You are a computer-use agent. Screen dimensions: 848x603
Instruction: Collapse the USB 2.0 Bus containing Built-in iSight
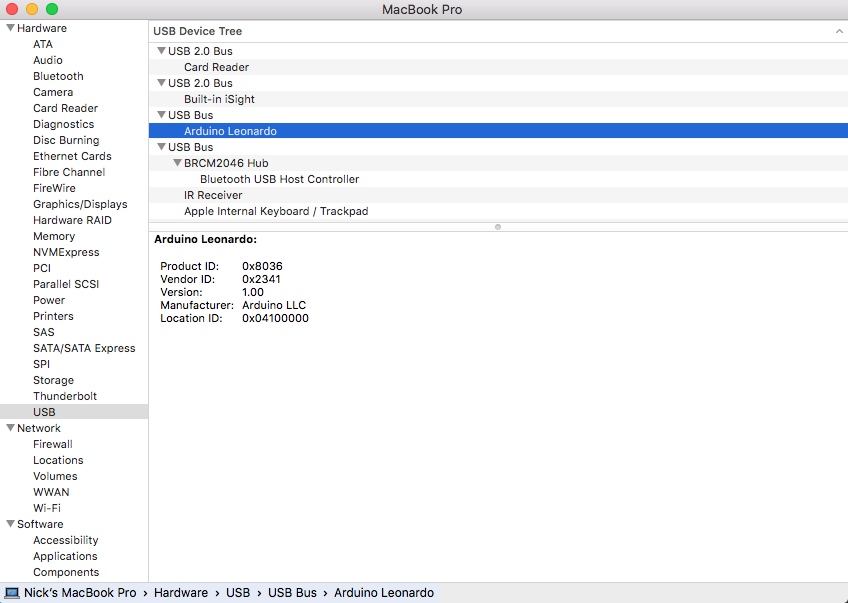click(161, 83)
